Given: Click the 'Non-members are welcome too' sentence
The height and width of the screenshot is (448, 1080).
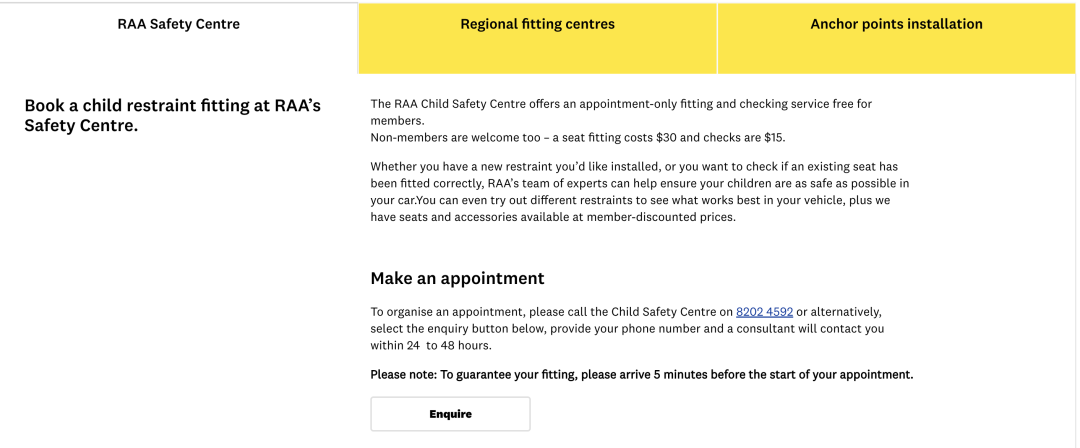Looking at the screenshot, I should [x=578, y=137].
